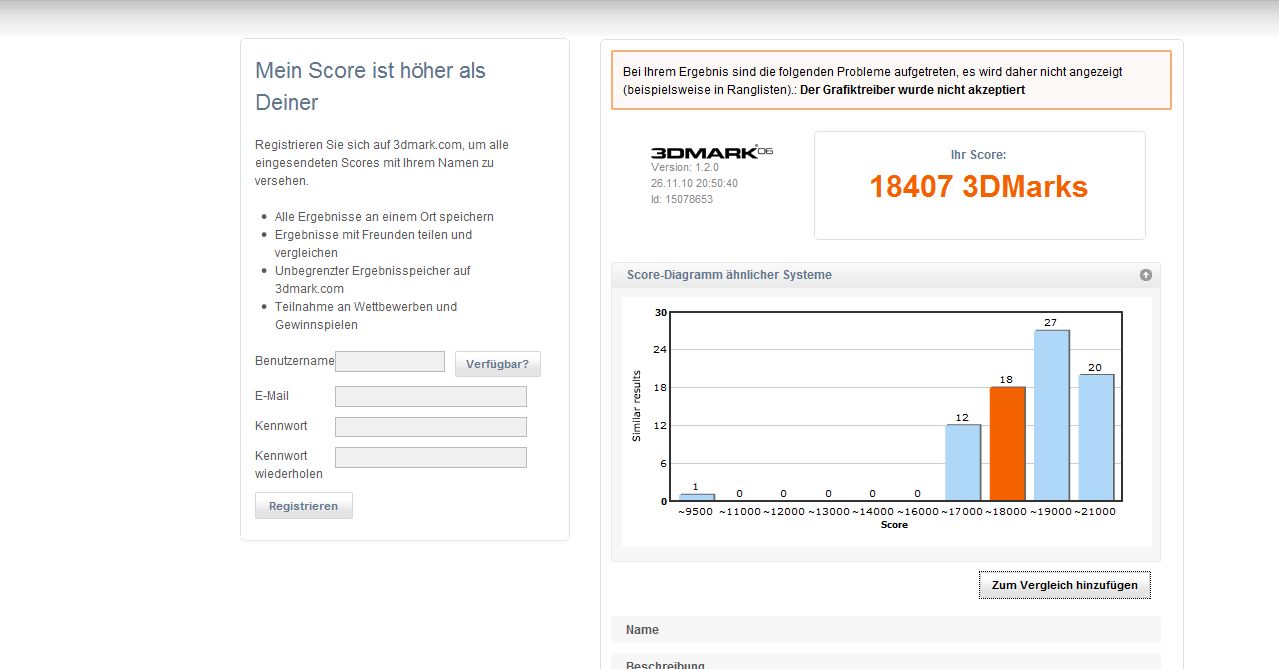Image resolution: width=1279 pixels, height=669 pixels.
Task: Click the Kennwort wiederholen label
Action: tap(289, 465)
